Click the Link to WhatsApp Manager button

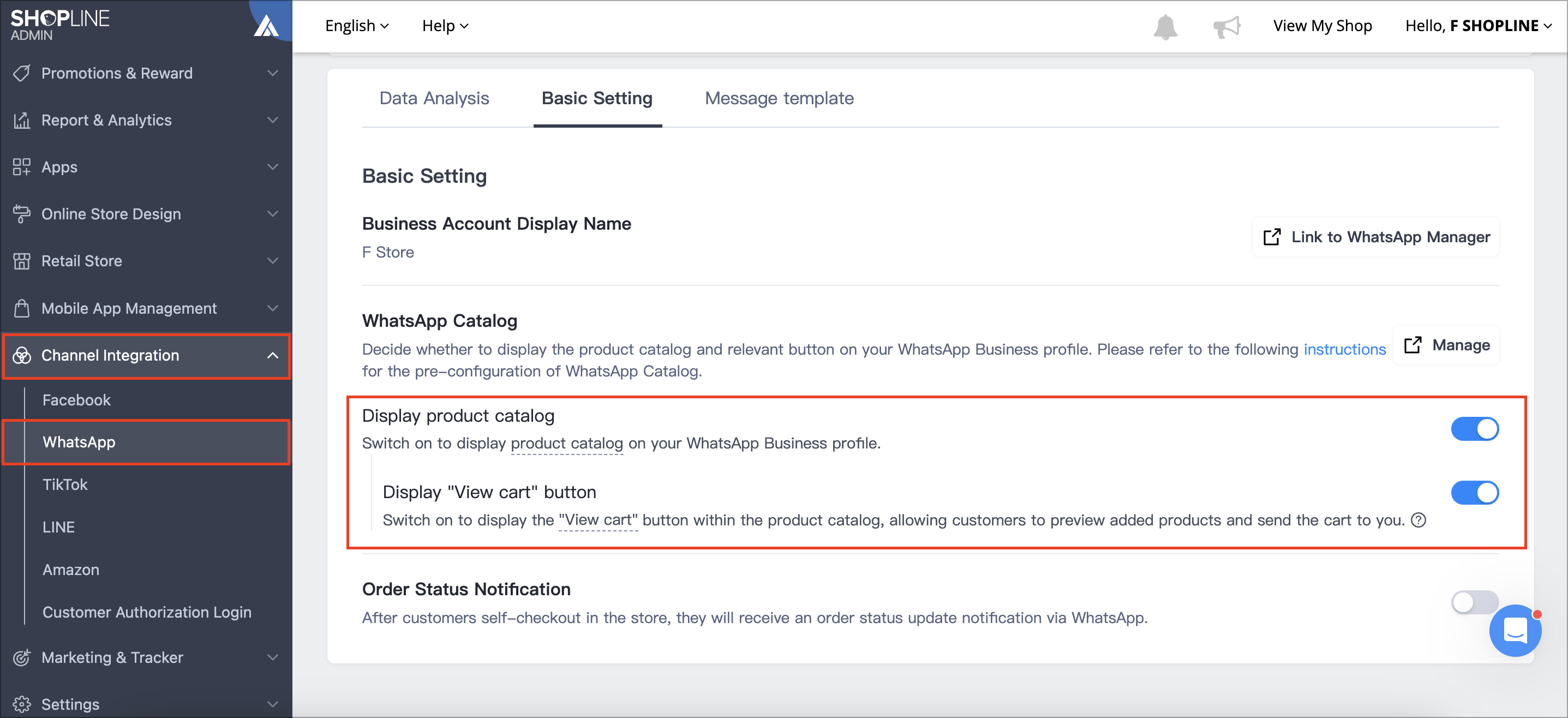[1375, 237]
